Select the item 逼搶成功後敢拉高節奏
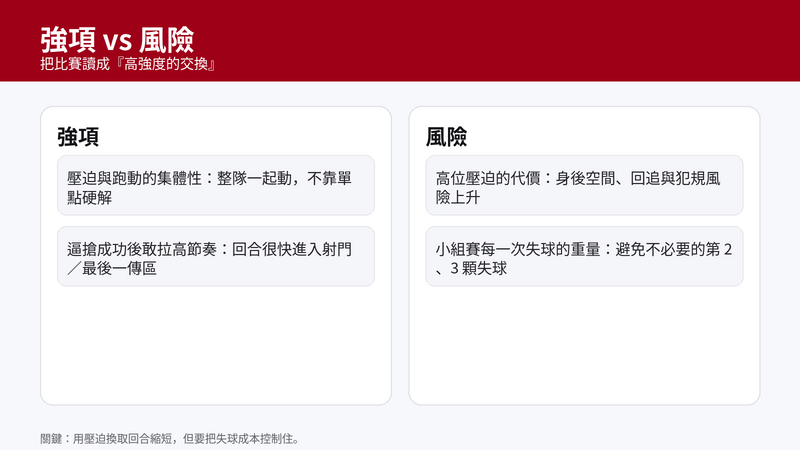 pos(216,257)
